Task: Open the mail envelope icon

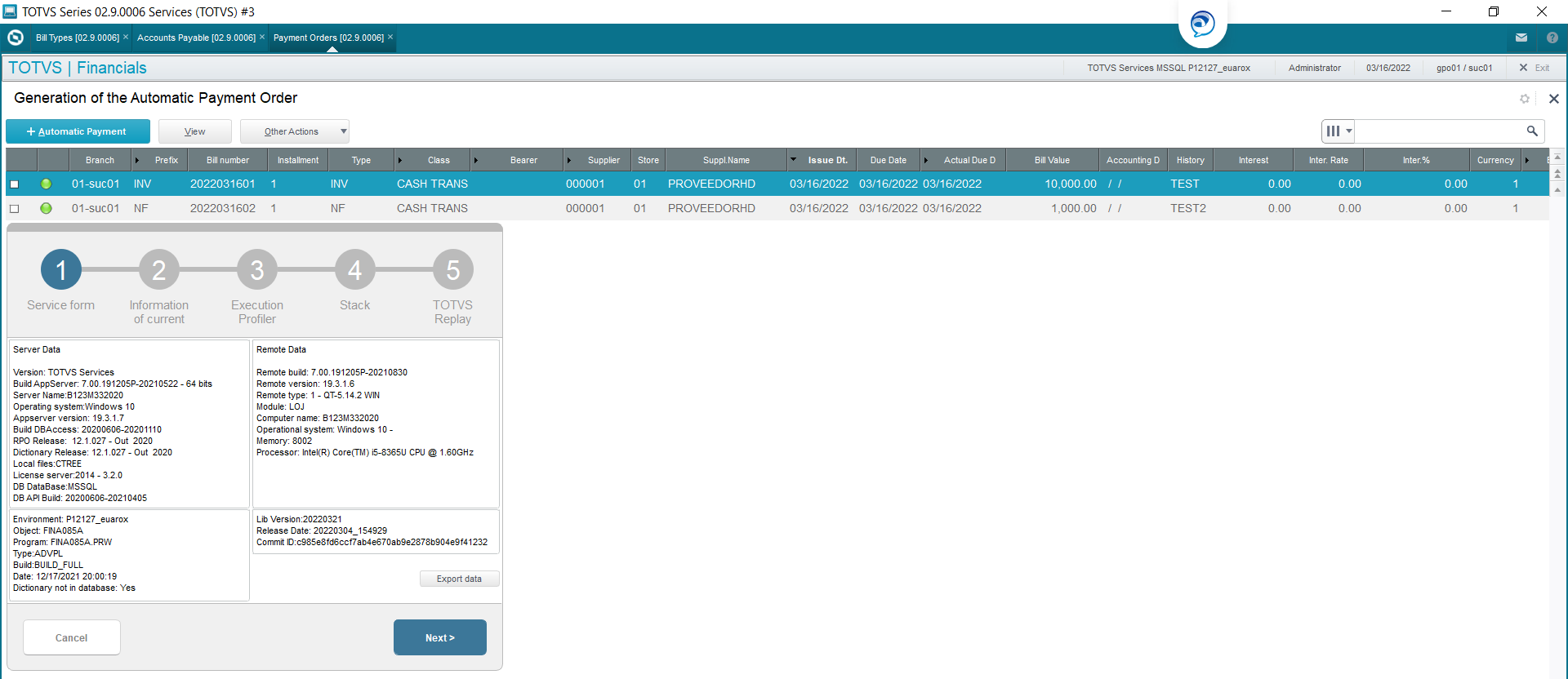Action: (x=1521, y=38)
